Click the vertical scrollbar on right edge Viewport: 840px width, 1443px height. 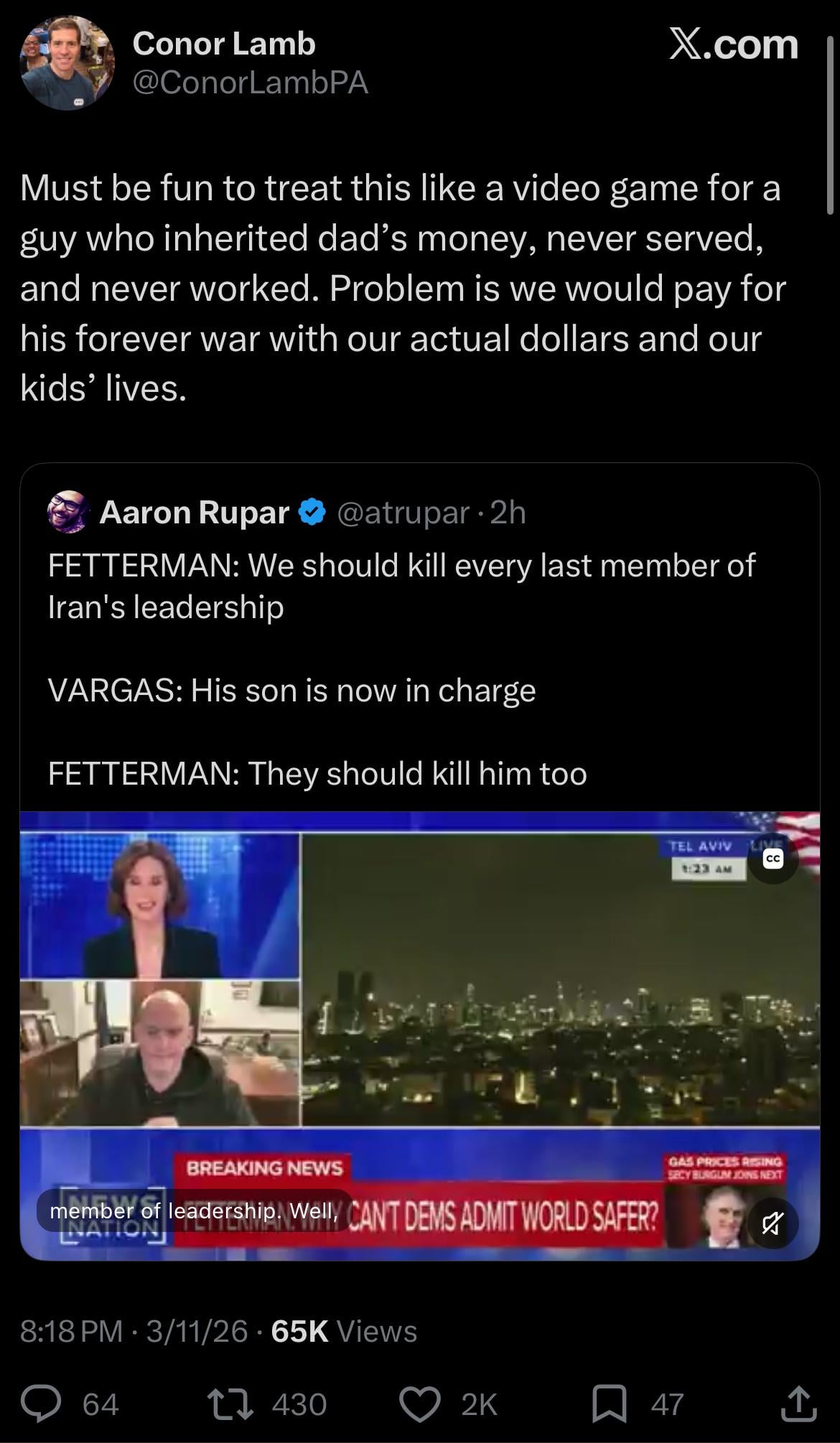tap(831, 115)
